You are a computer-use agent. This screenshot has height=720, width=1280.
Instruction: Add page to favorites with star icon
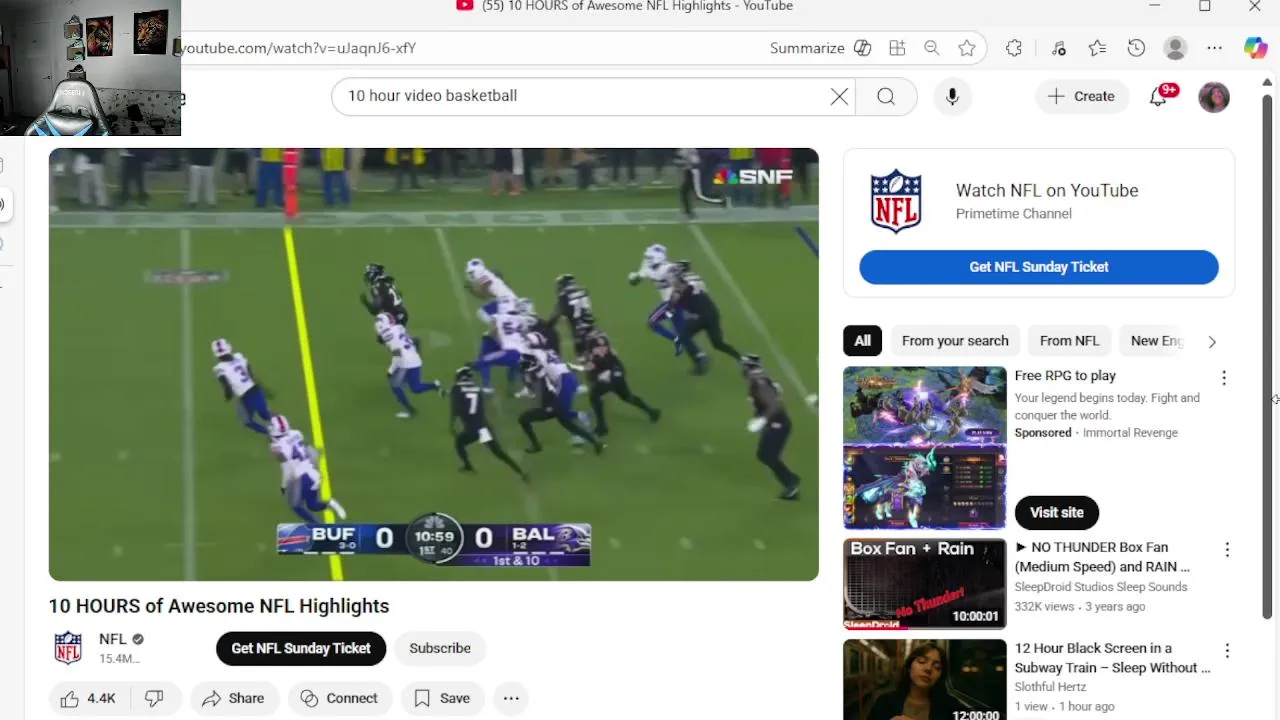tap(967, 48)
